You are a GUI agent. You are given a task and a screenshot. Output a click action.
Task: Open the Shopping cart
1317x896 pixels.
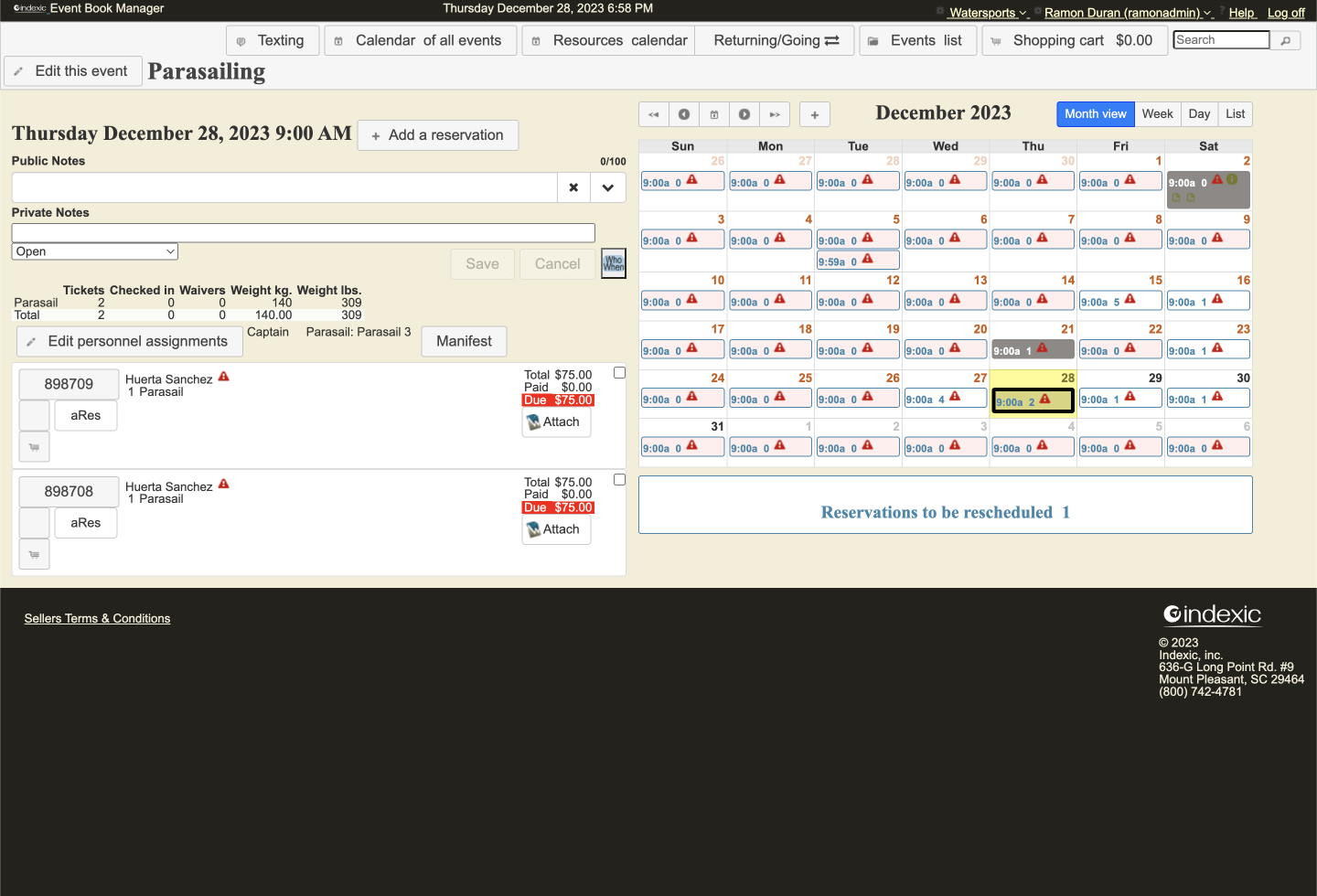tap(1074, 40)
